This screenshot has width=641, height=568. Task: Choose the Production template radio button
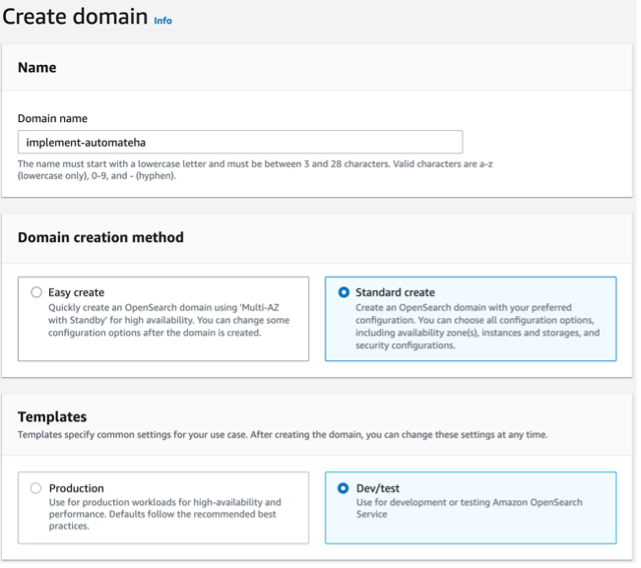point(37,488)
